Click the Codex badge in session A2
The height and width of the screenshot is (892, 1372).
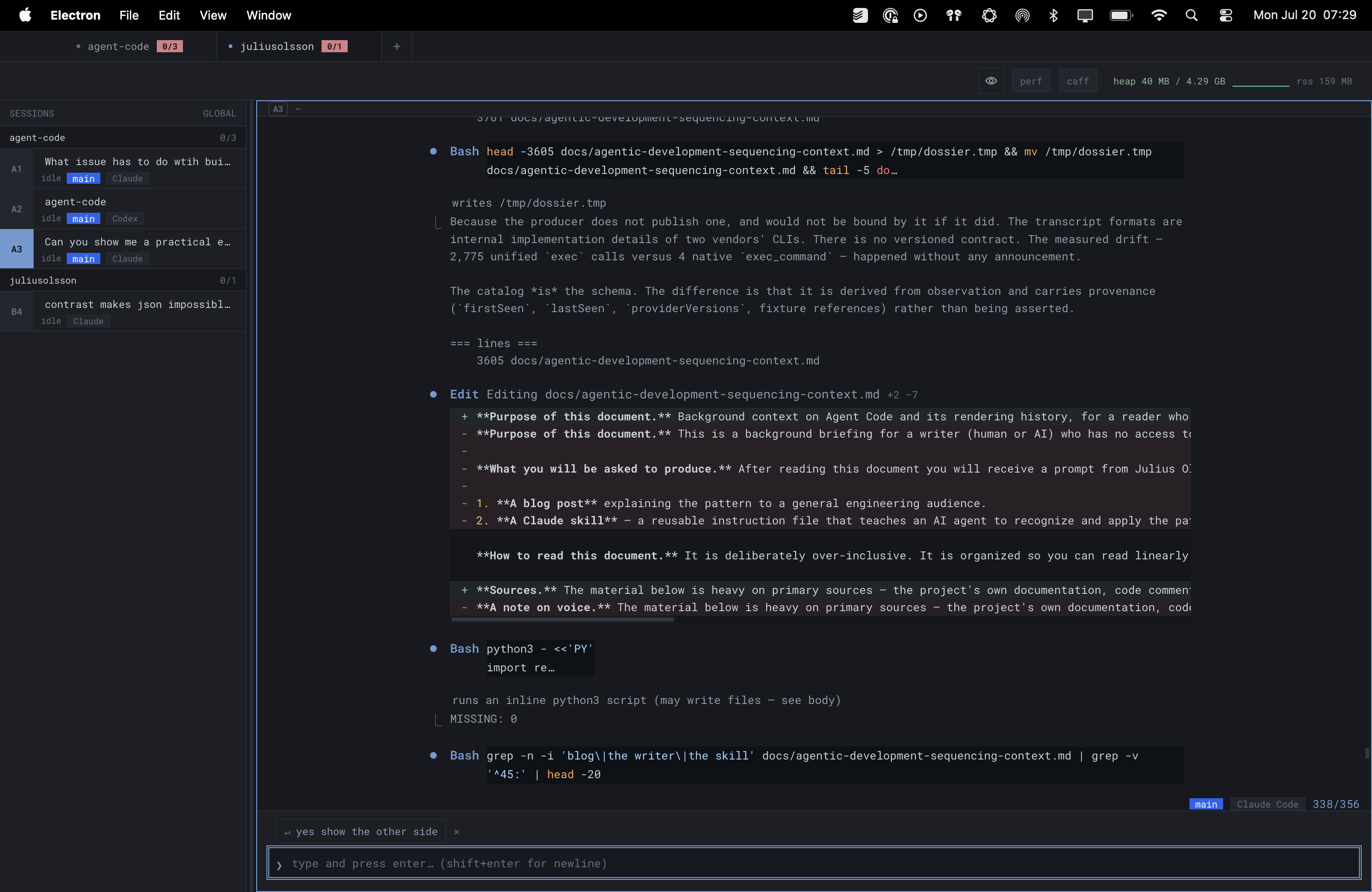pos(125,219)
